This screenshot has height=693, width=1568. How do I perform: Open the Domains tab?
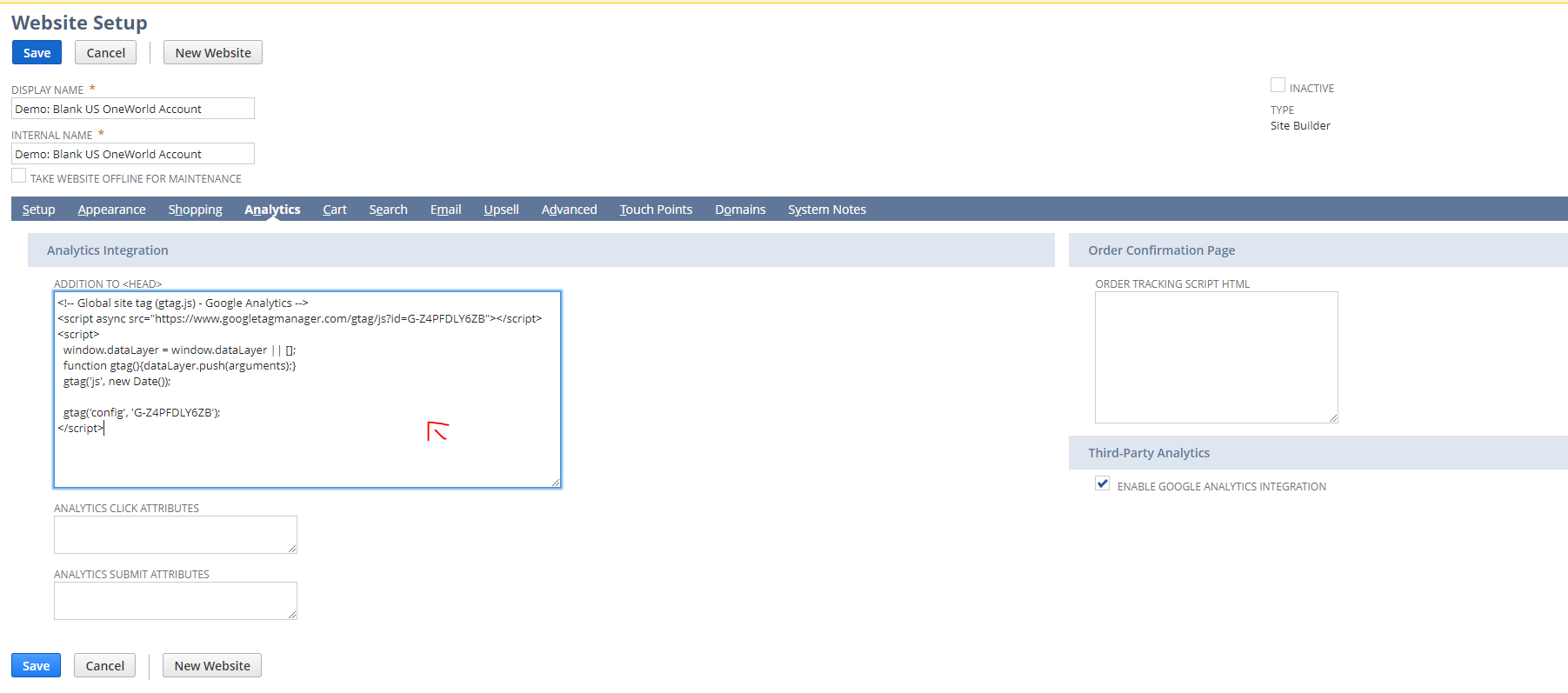740,210
